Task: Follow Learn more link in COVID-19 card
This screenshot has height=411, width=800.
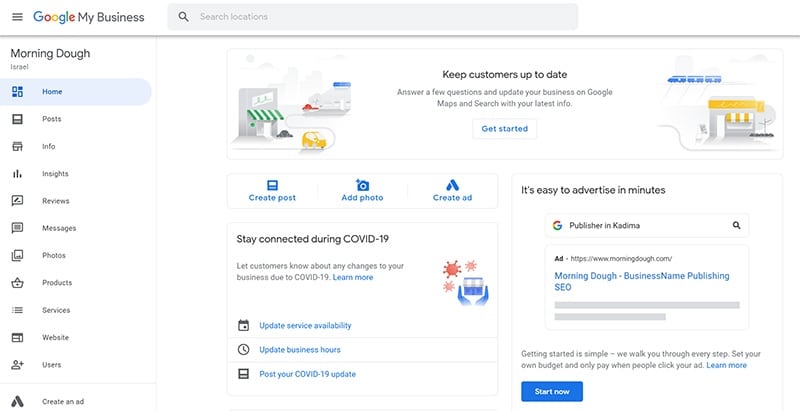Action: 353,277
